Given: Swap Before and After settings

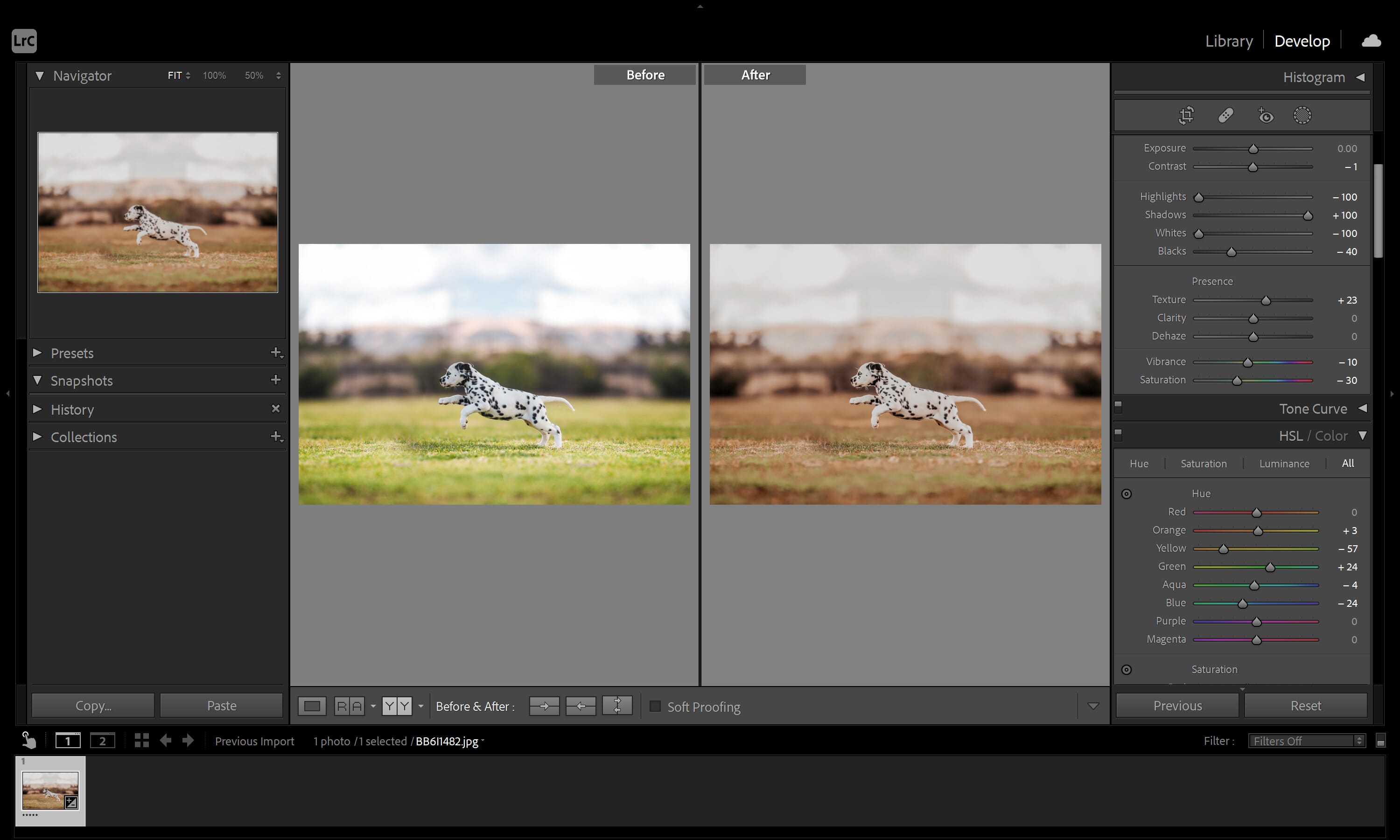Looking at the screenshot, I should (x=617, y=706).
